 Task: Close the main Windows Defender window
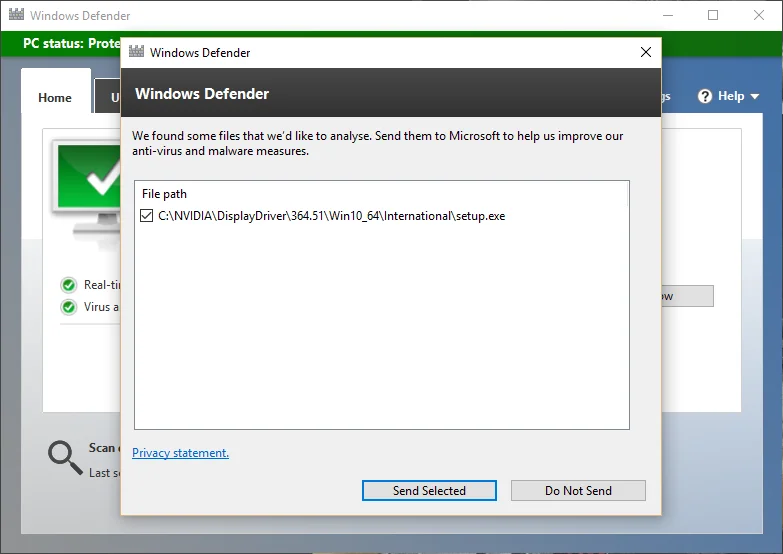tap(759, 15)
